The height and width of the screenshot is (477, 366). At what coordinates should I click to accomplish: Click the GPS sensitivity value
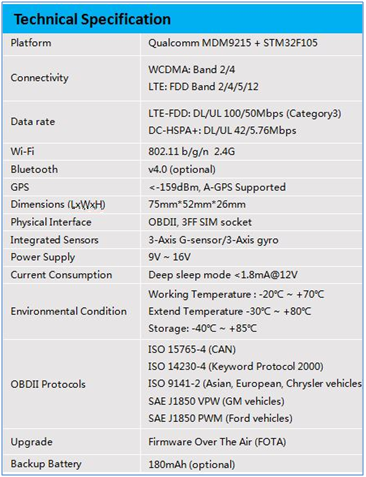pyautogui.click(x=217, y=187)
